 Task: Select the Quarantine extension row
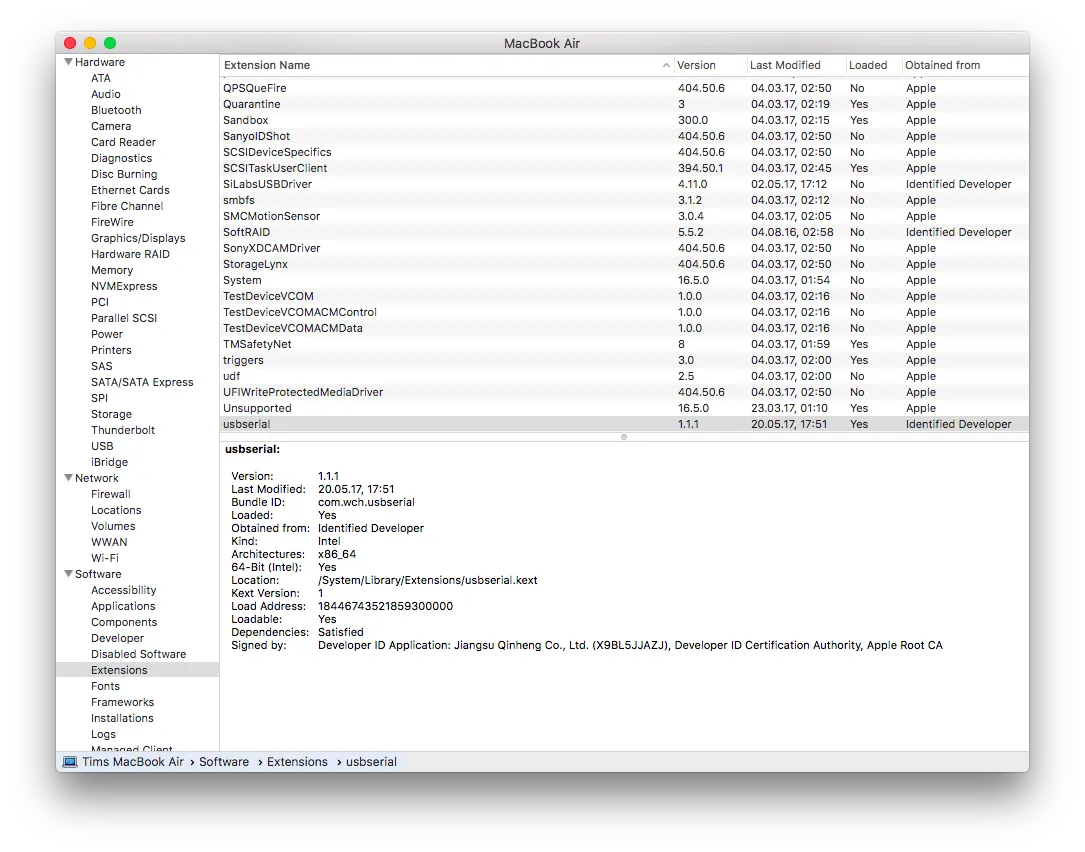[x=624, y=104]
